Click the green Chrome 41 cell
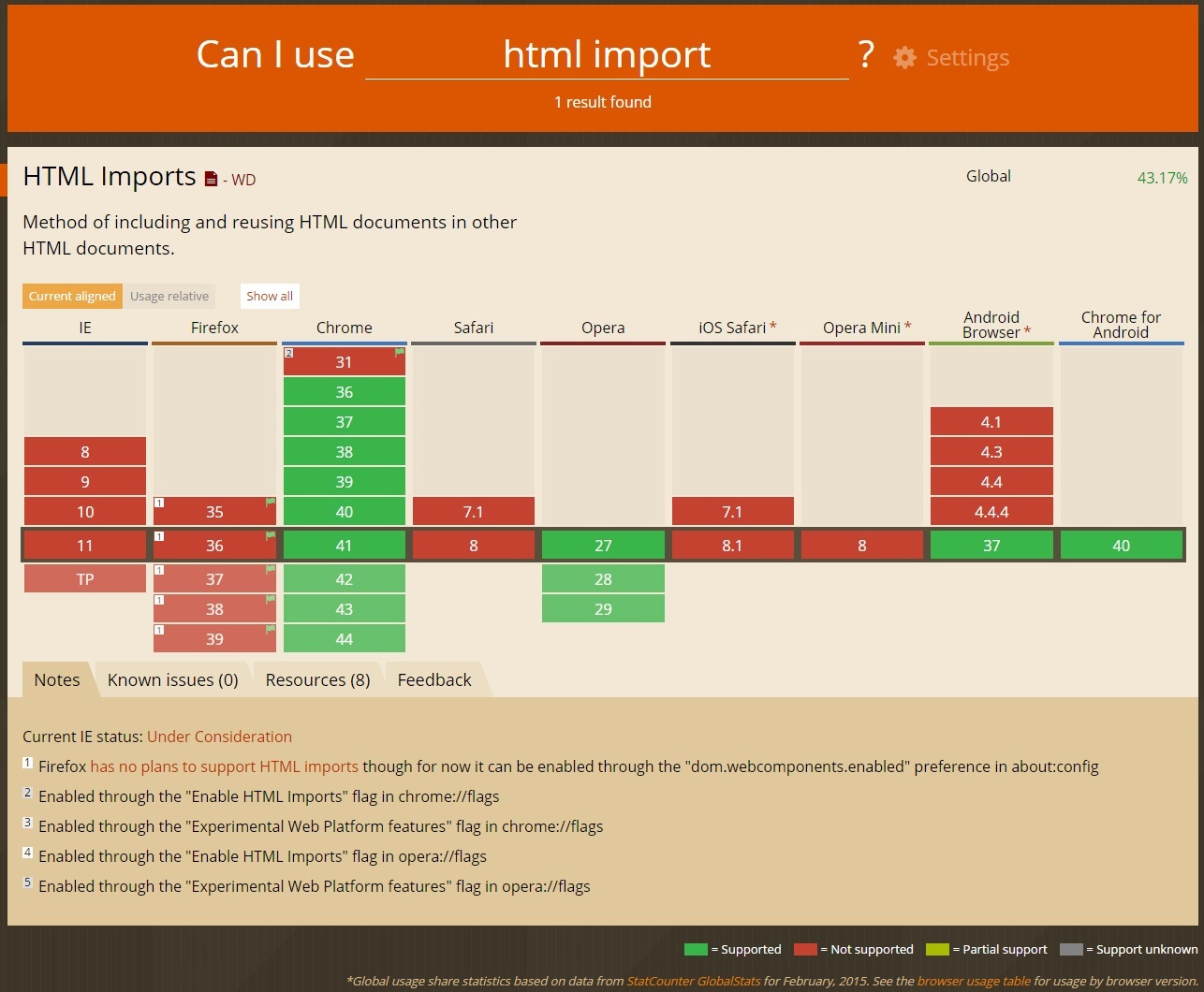The image size is (1204, 992). 344,546
